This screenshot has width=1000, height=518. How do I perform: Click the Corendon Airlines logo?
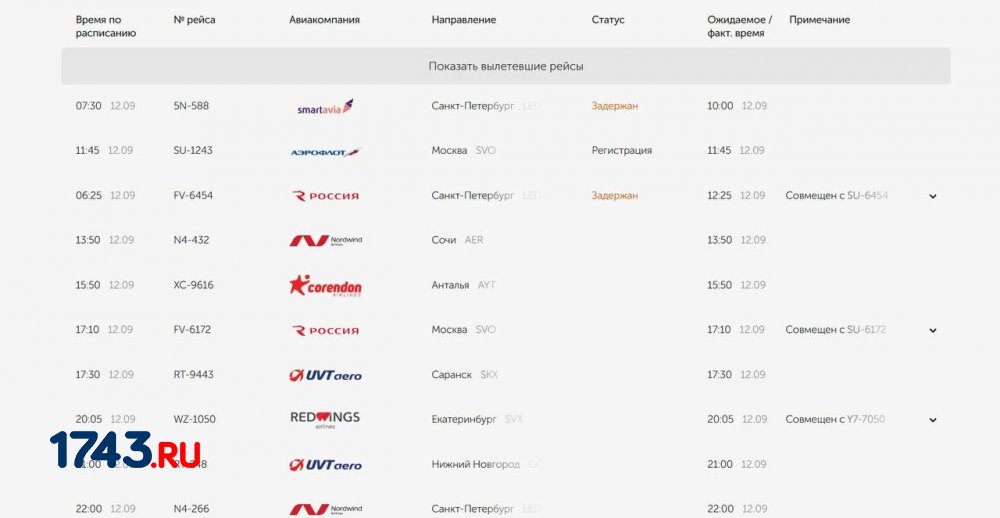(325, 286)
